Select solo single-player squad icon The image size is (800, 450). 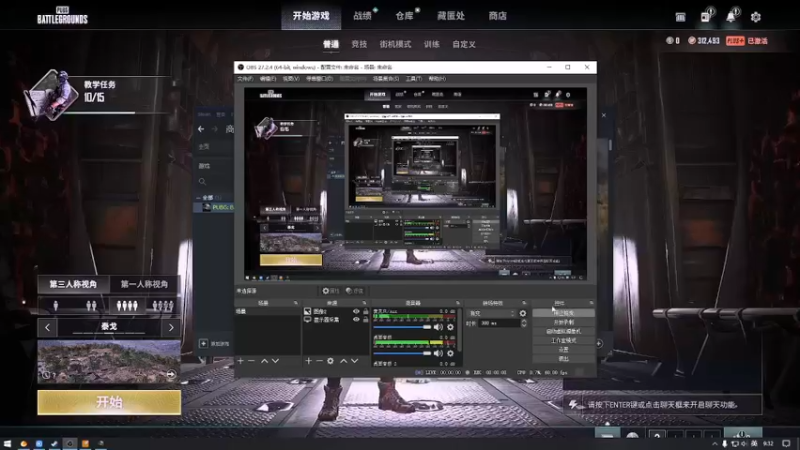point(56,306)
